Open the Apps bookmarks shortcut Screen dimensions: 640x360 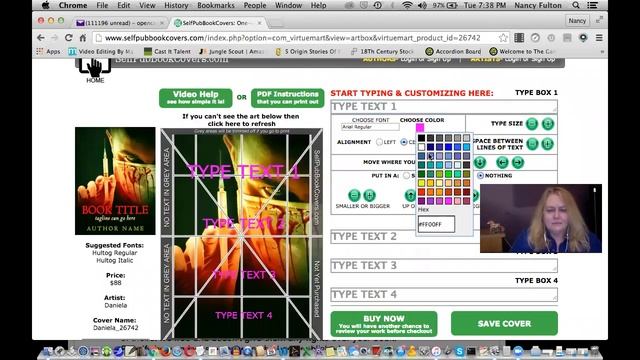click(x=48, y=52)
